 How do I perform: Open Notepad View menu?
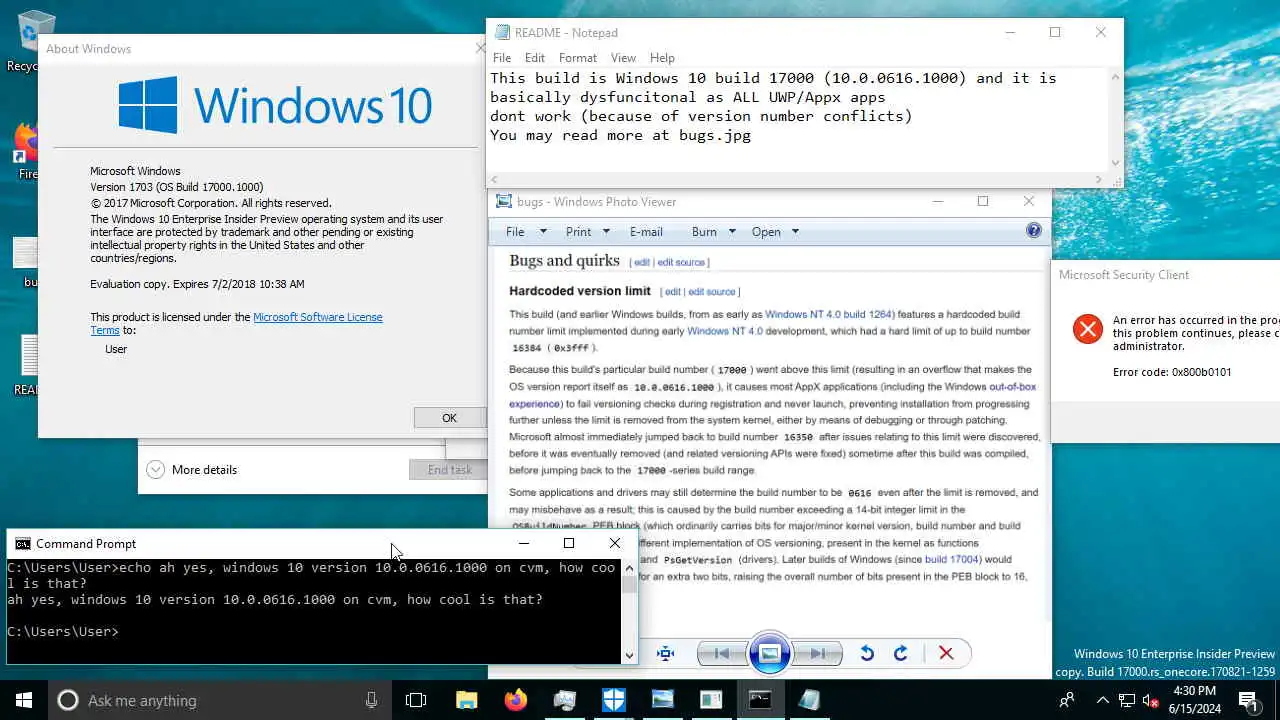[623, 58]
